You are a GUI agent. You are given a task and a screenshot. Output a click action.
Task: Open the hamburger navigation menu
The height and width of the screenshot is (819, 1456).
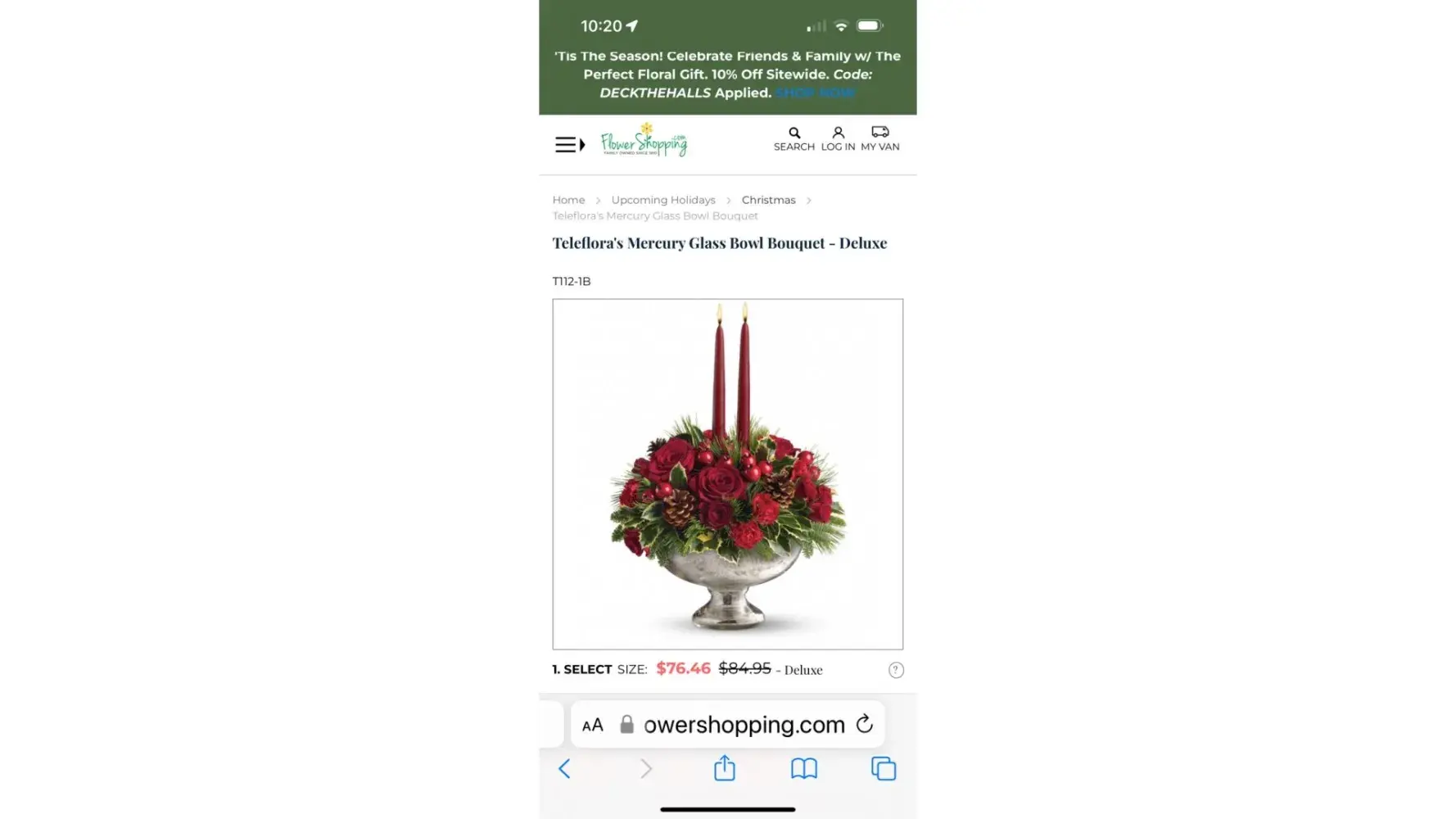coord(570,145)
